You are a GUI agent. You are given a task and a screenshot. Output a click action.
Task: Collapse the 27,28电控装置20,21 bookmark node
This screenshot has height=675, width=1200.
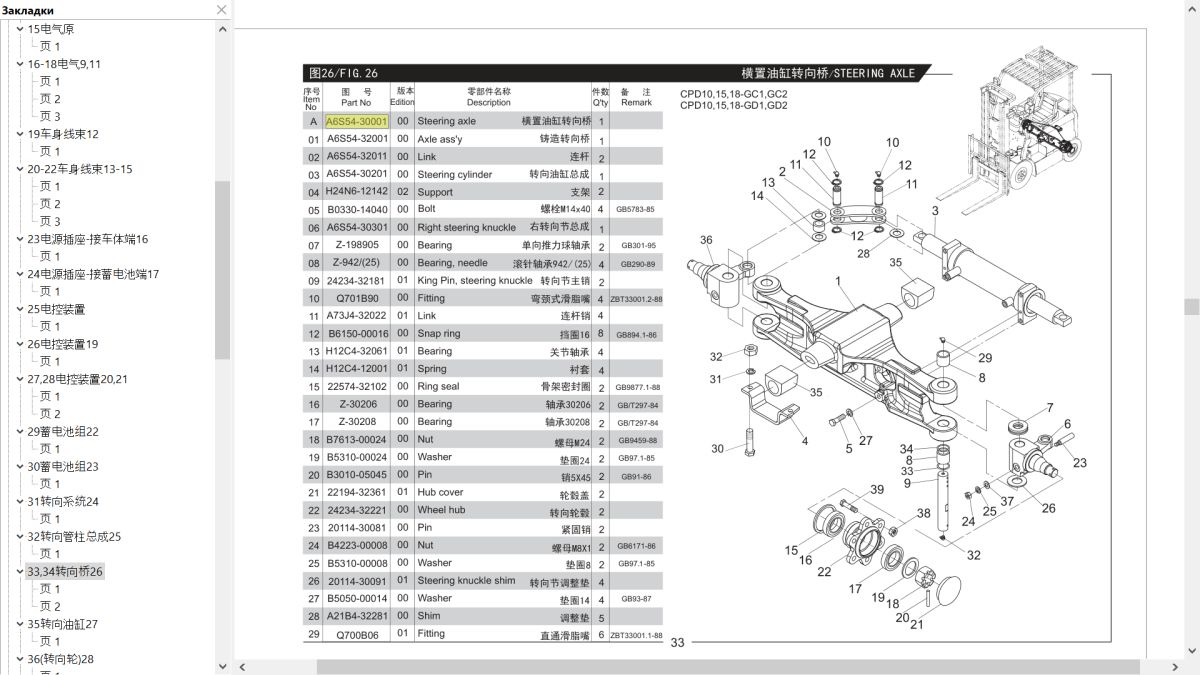coord(19,379)
